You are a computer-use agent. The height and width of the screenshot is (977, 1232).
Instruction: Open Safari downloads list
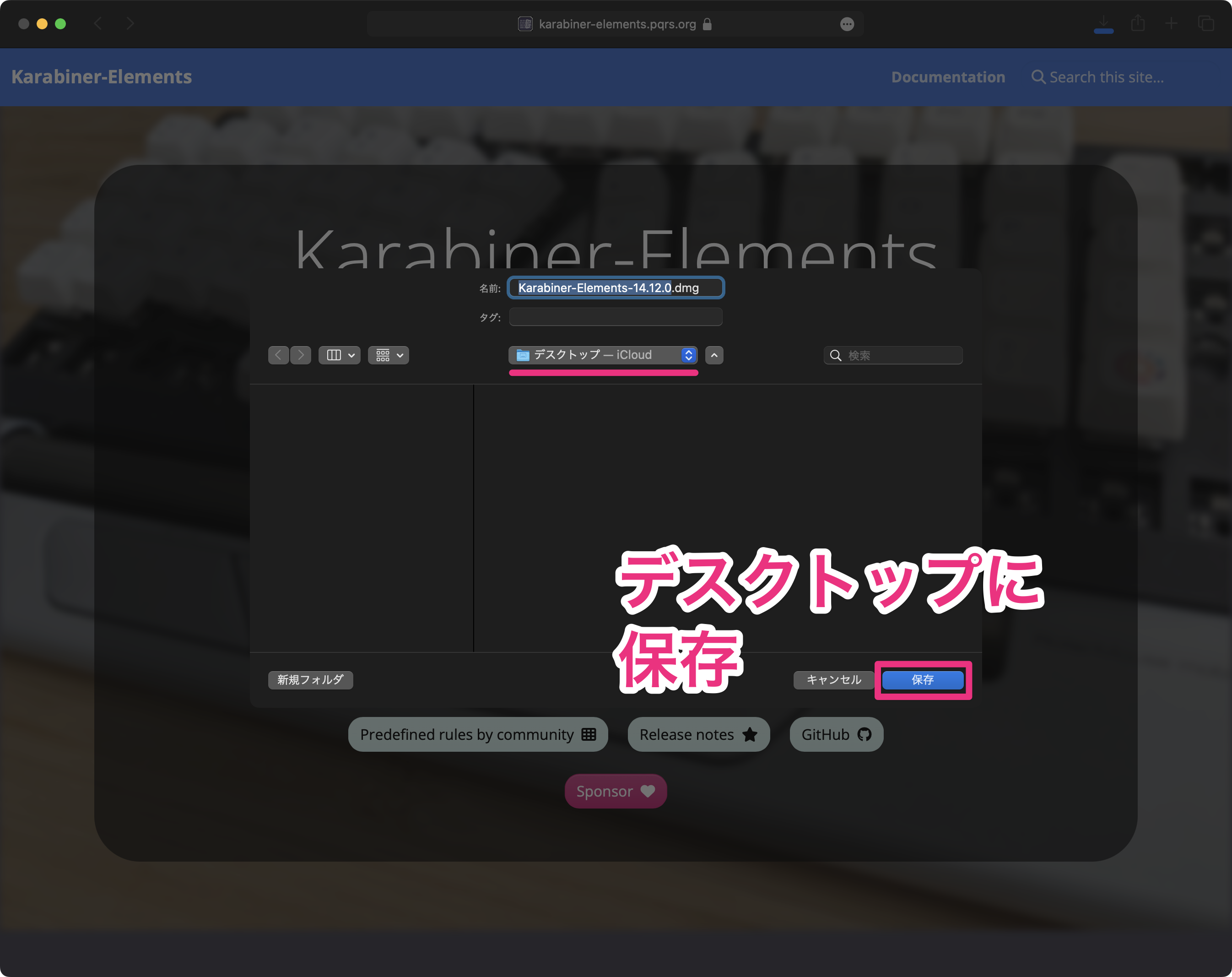click(1104, 23)
